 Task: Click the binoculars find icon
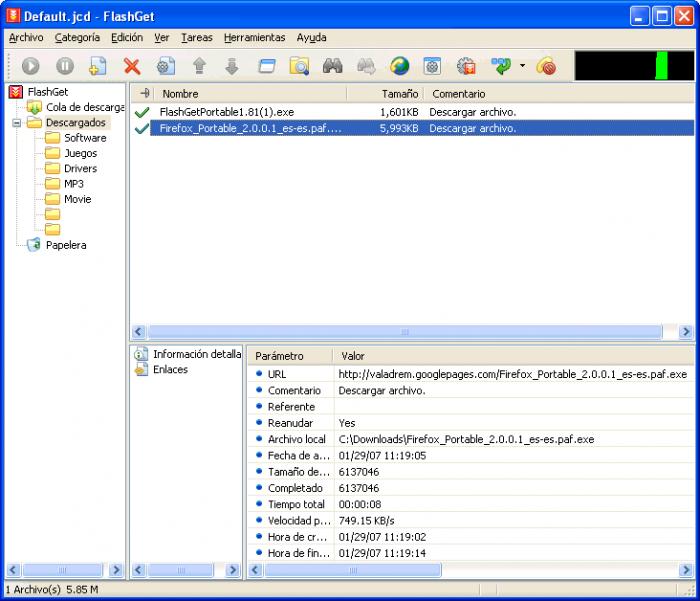333,66
